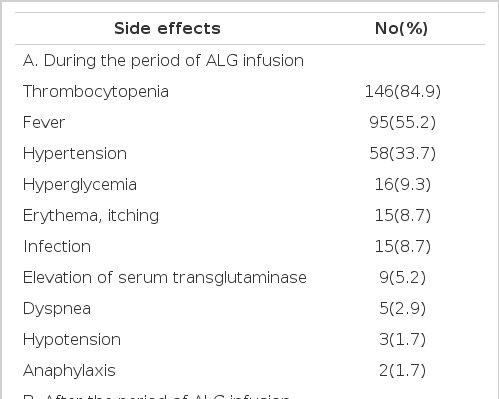Click the value 16(9.3)

[403, 184]
